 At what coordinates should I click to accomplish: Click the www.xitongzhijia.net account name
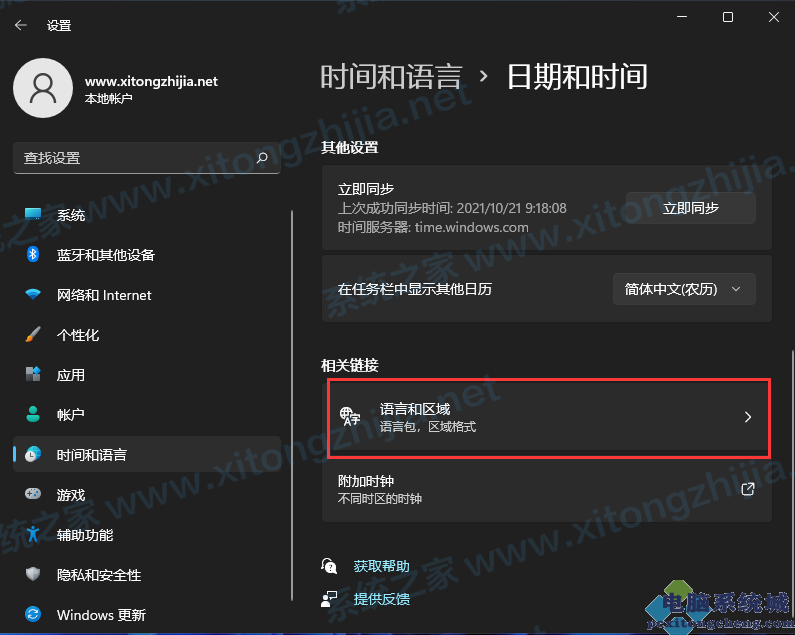click(151, 81)
